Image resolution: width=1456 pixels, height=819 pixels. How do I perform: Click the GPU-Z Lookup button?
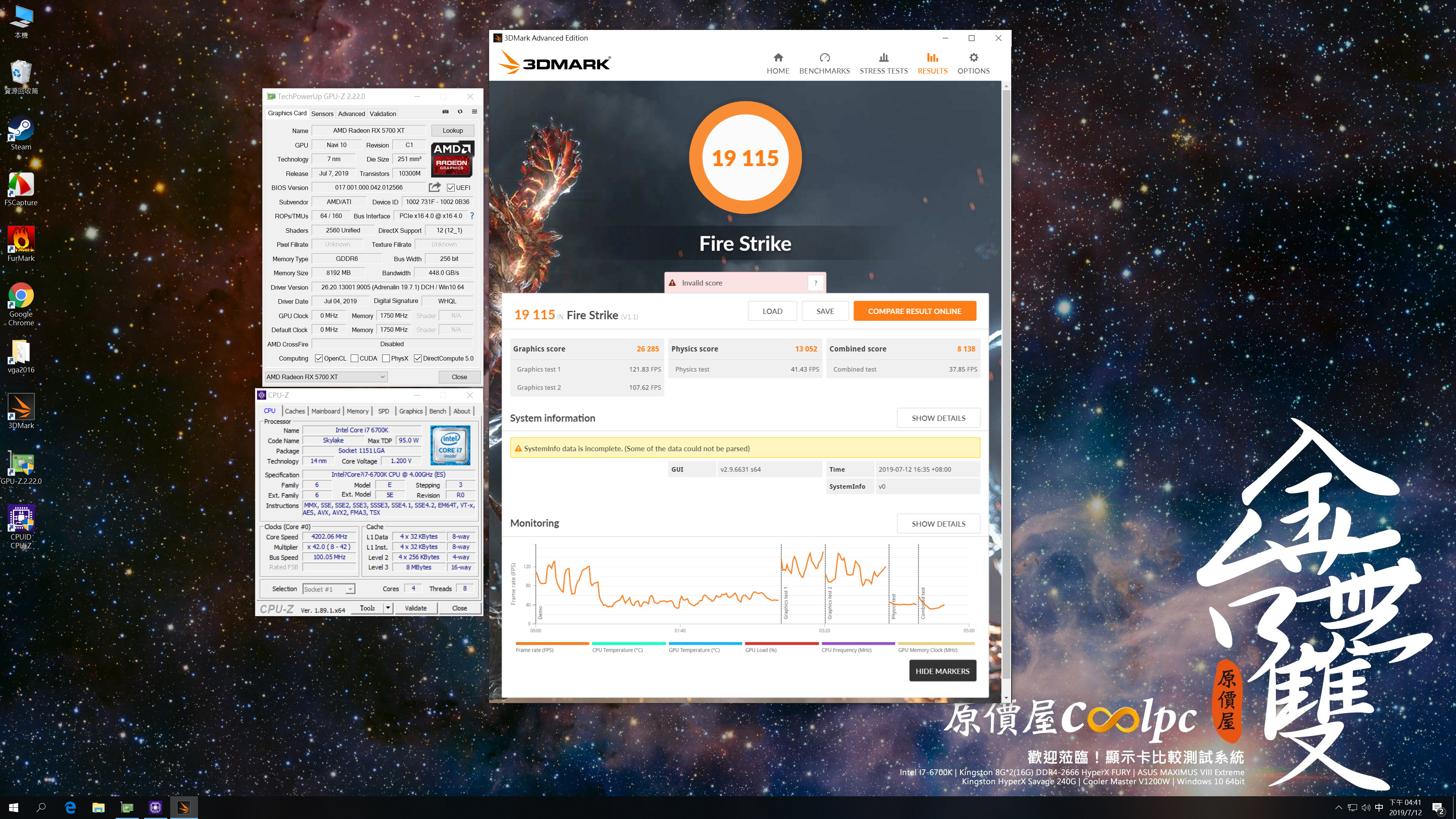pos(452,130)
